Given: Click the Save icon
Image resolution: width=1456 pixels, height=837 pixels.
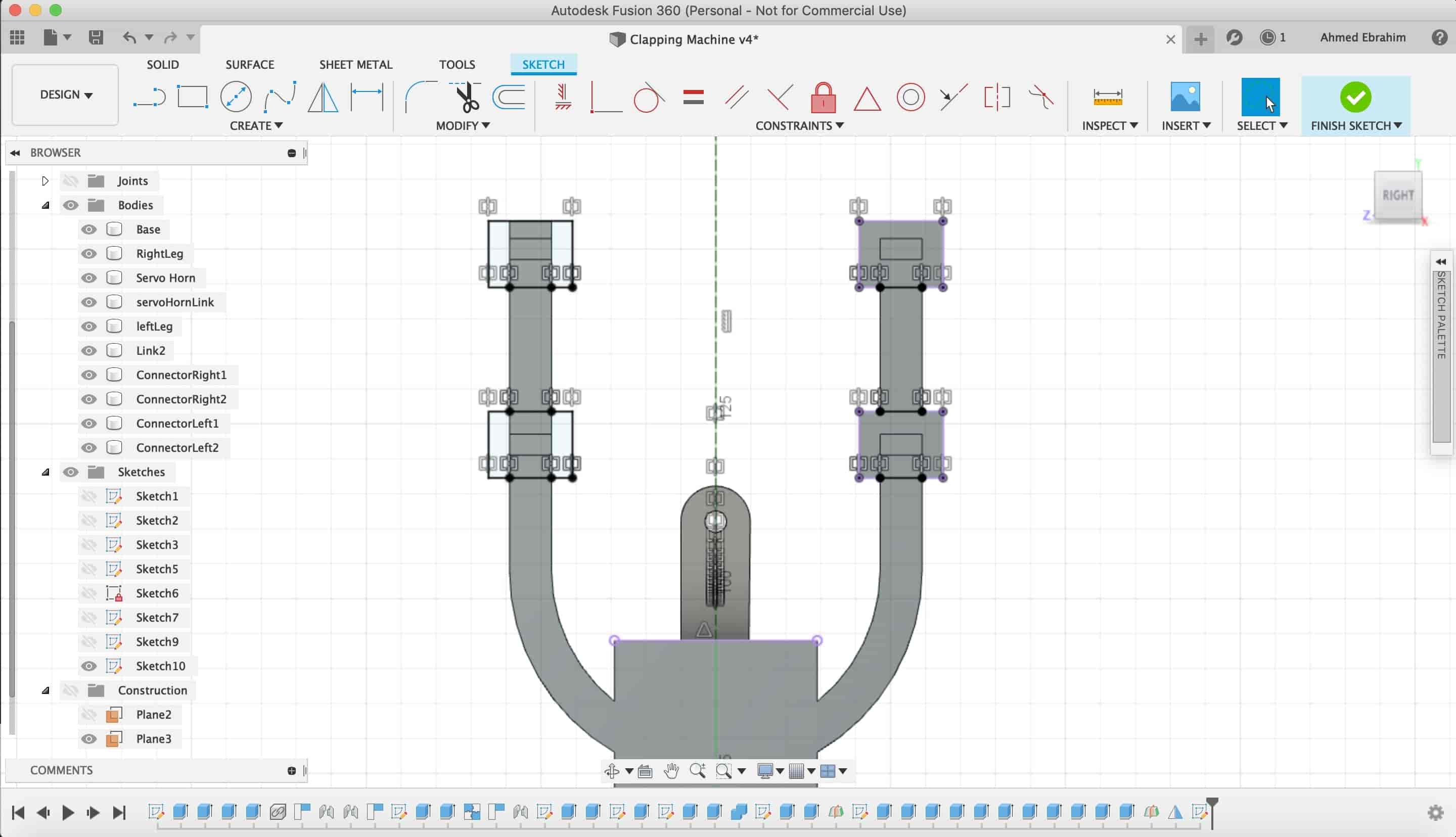Looking at the screenshot, I should [96, 38].
